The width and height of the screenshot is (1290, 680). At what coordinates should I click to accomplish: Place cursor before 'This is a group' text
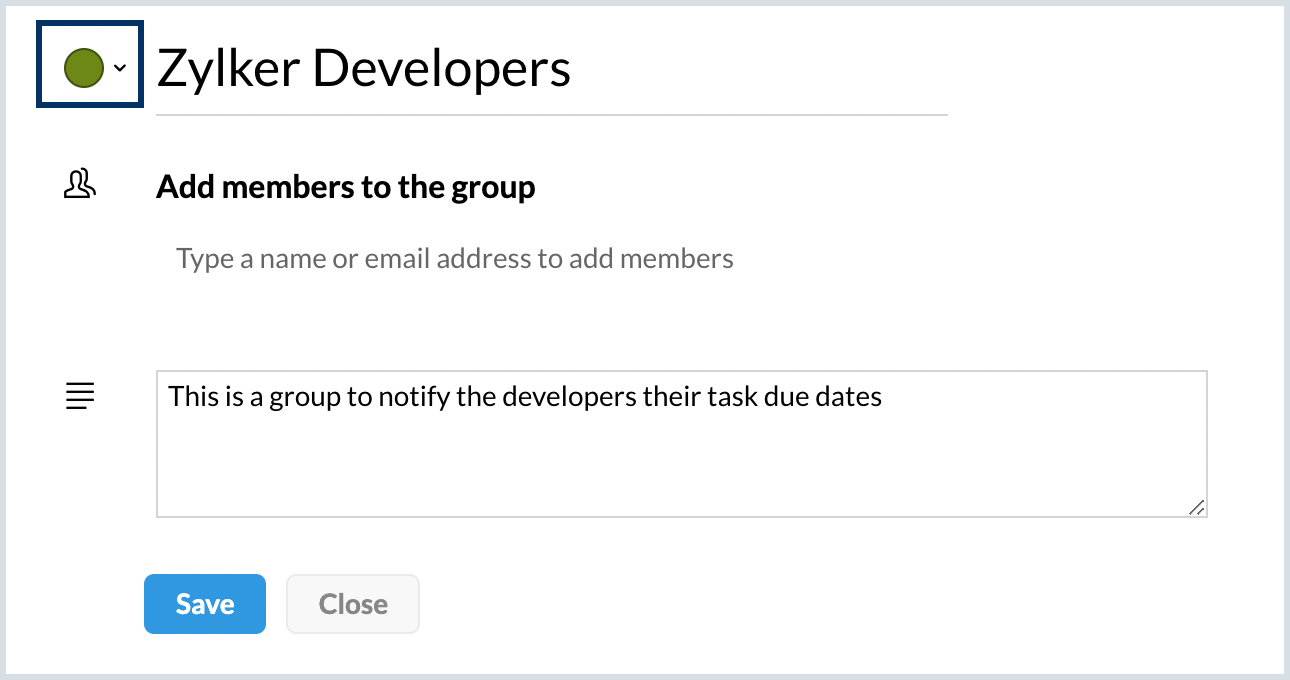169,397
